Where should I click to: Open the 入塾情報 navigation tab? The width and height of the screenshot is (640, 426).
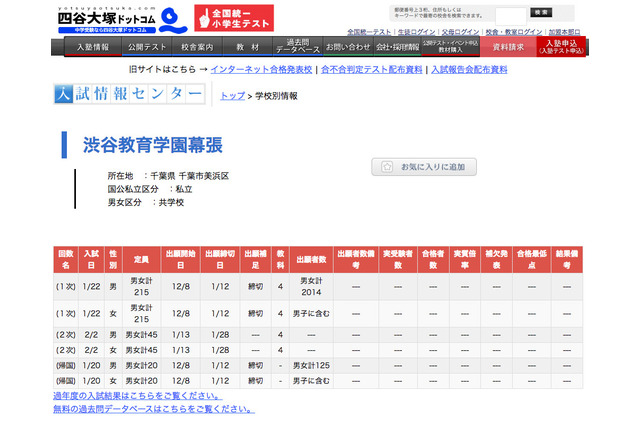[92, 47]
